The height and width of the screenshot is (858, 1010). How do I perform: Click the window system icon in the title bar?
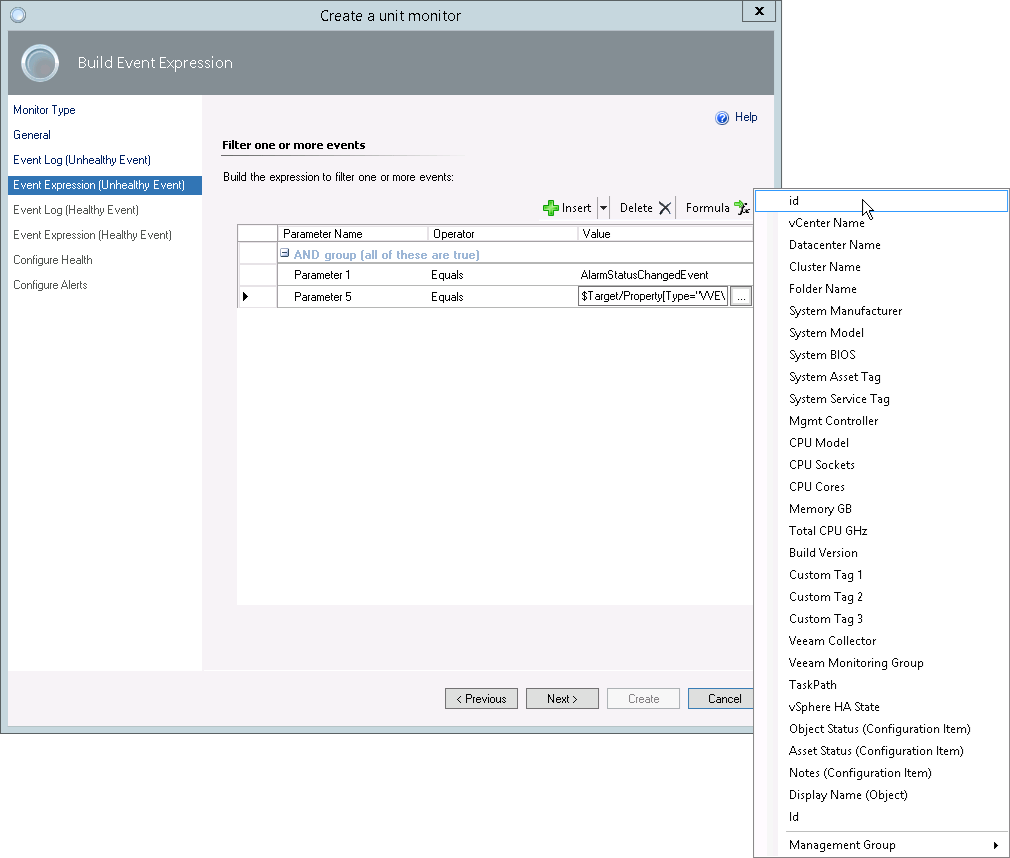(18, 14)
